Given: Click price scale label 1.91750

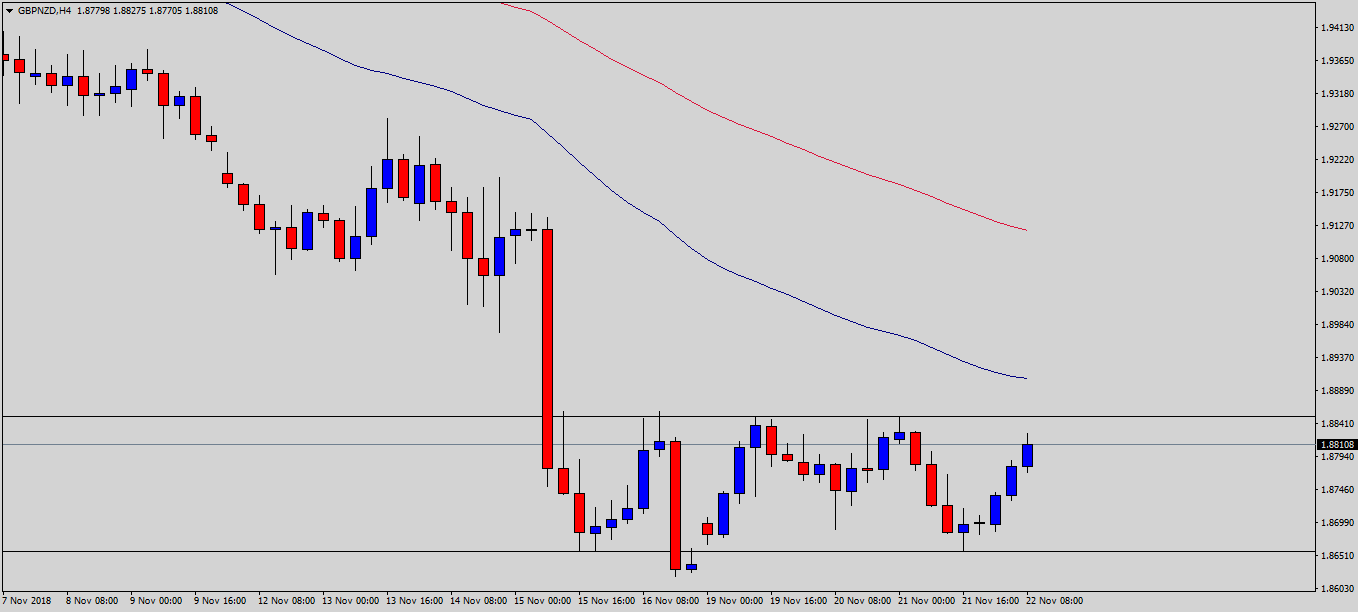Looking at the screenshot, I should click(x=1337, y=193).
